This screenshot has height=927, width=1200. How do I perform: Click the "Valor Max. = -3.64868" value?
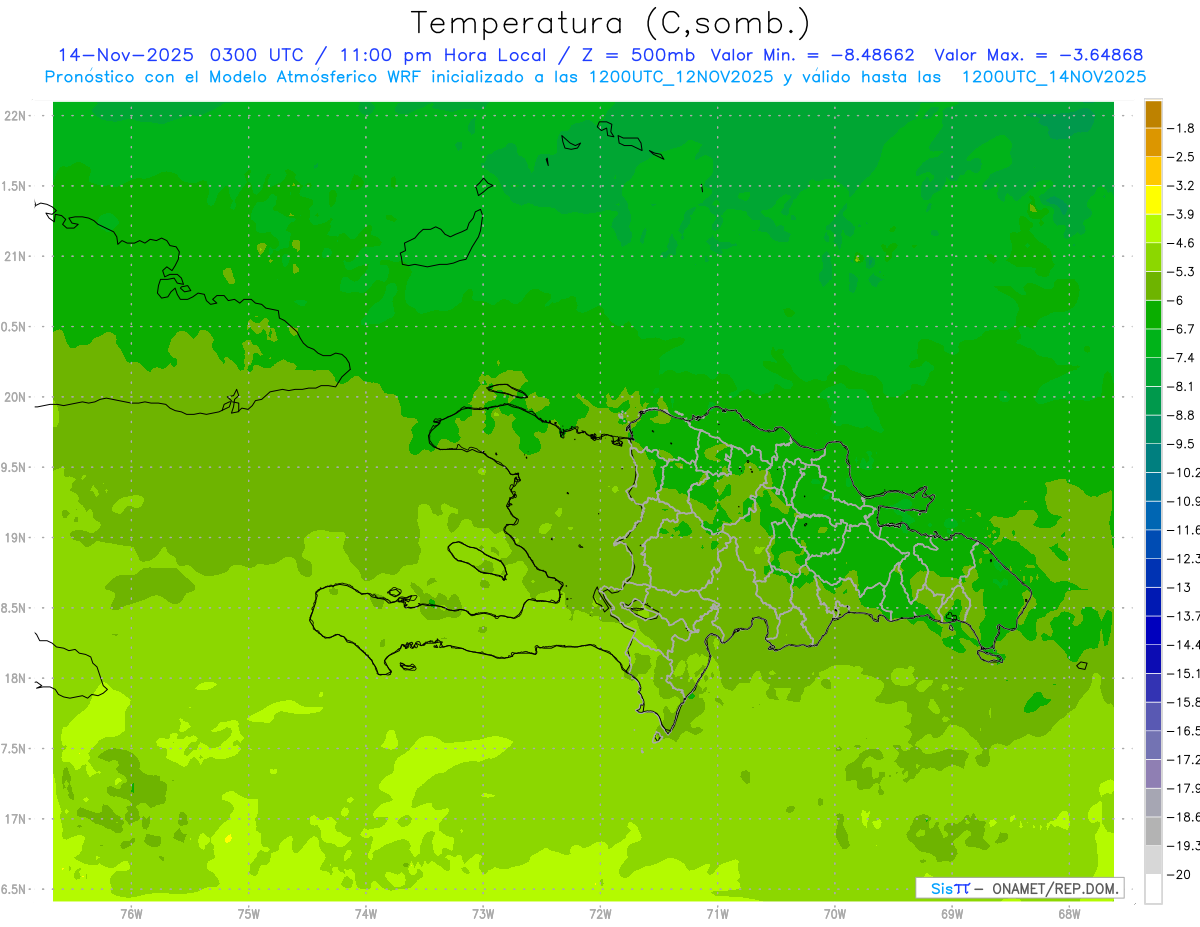1038,55
